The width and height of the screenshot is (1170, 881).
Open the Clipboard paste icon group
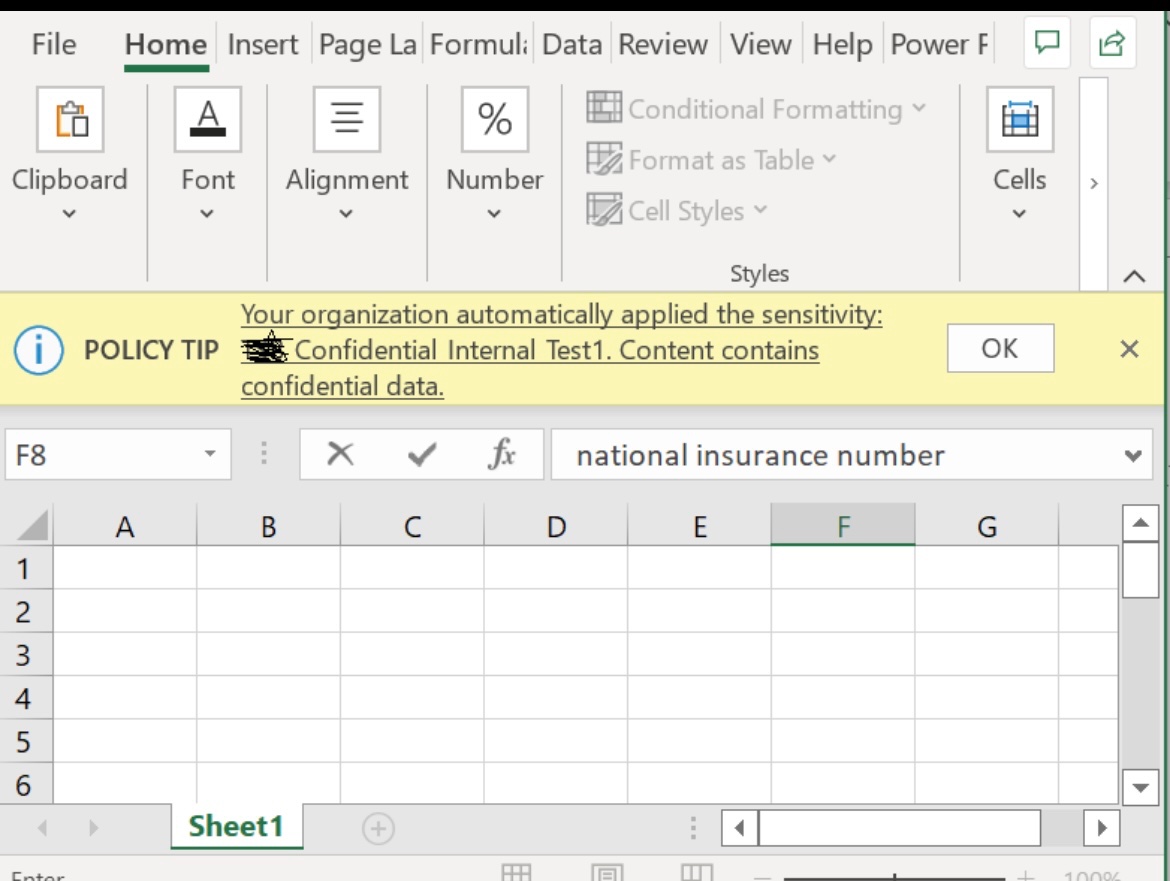tap(70, 119)
